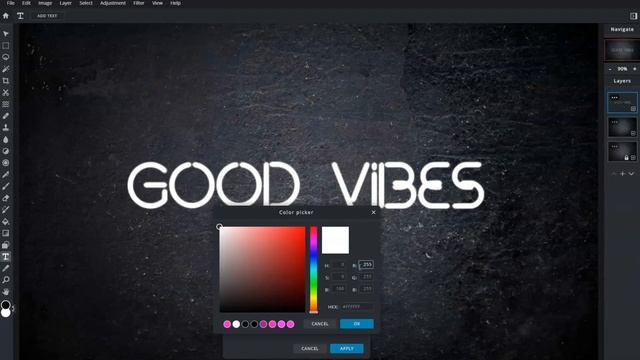
Task: Add a new layer with the plus button
Action: pyautogui.click(x=622, y=174)
